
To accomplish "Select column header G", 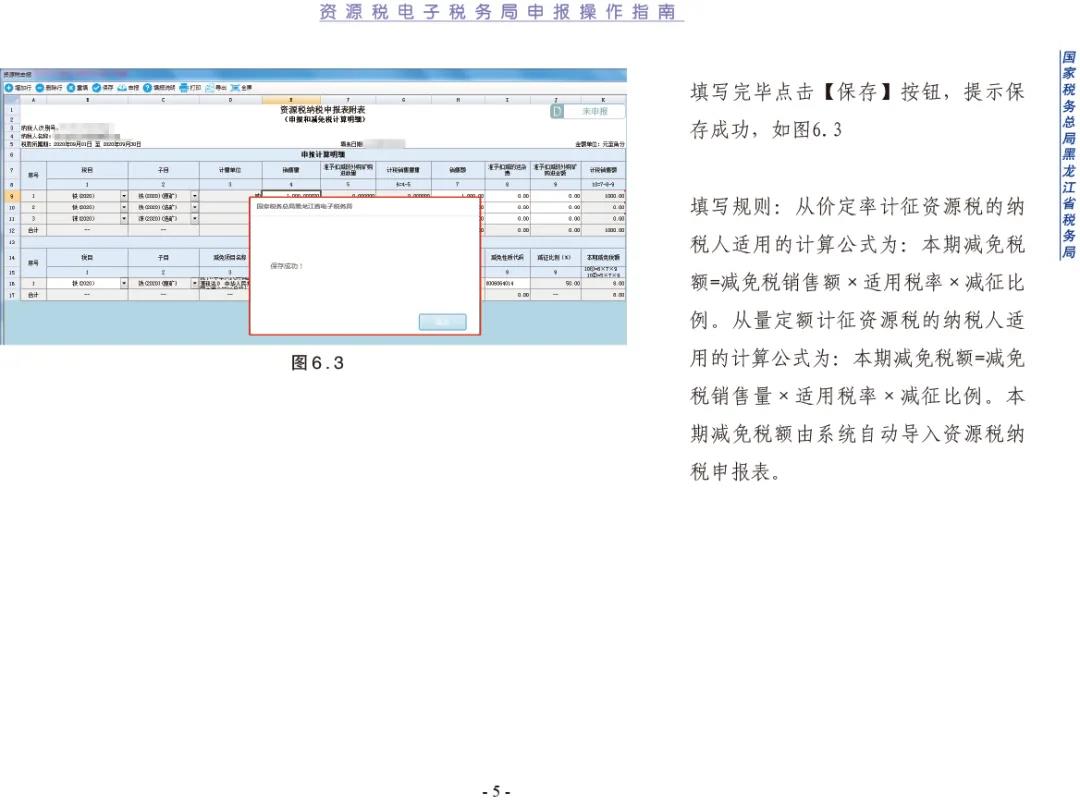I will point(404,100).
